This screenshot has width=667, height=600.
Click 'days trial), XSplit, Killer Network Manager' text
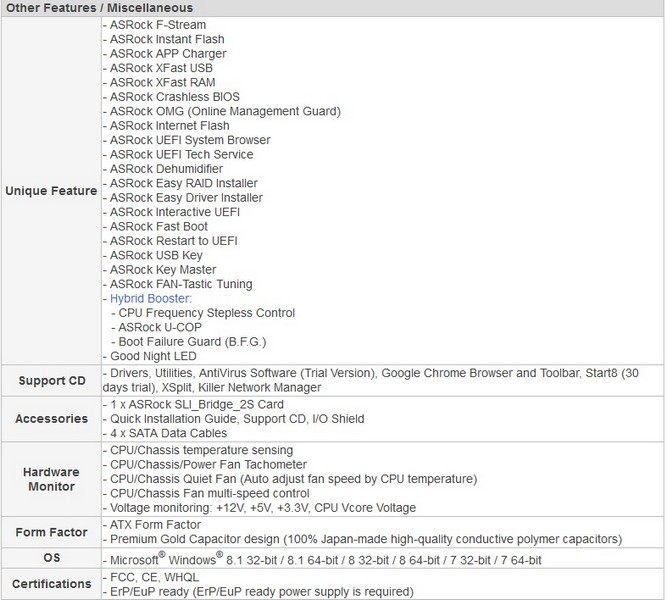click(x=212, y=388)
